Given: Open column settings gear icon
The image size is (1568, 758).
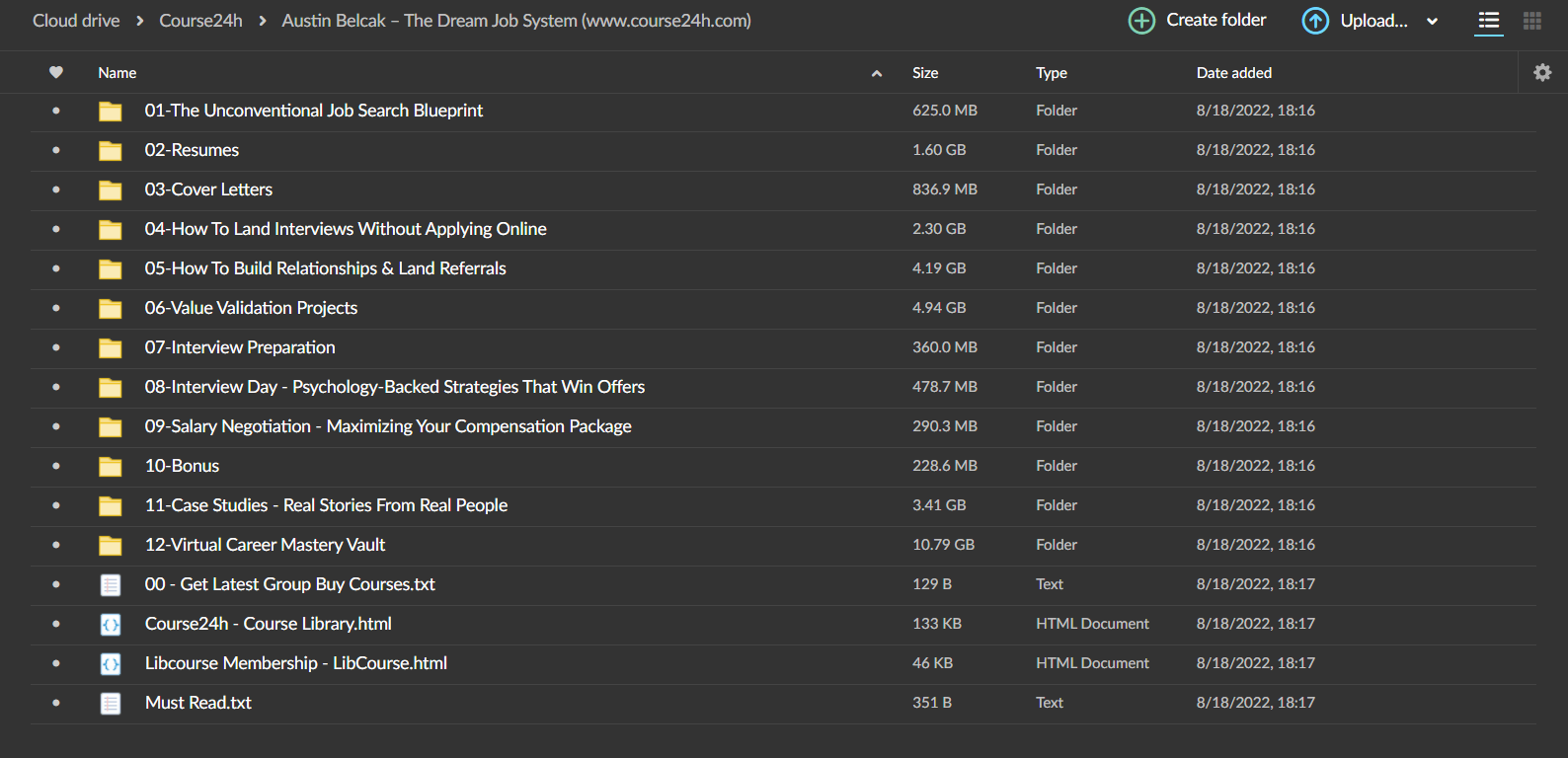Looking at the screenshot, I should (1542, 72).
